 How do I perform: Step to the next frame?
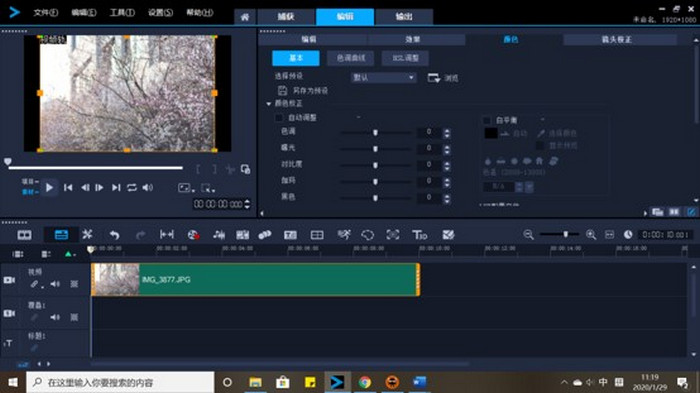99,188
